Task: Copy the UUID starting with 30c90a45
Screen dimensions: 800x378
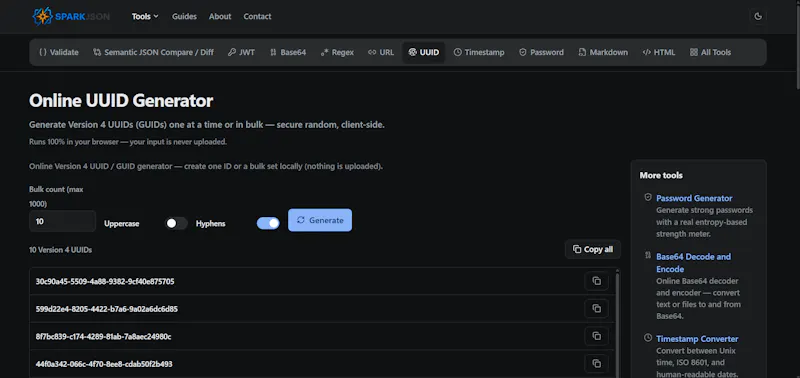Action: click(x=596, y=281)
